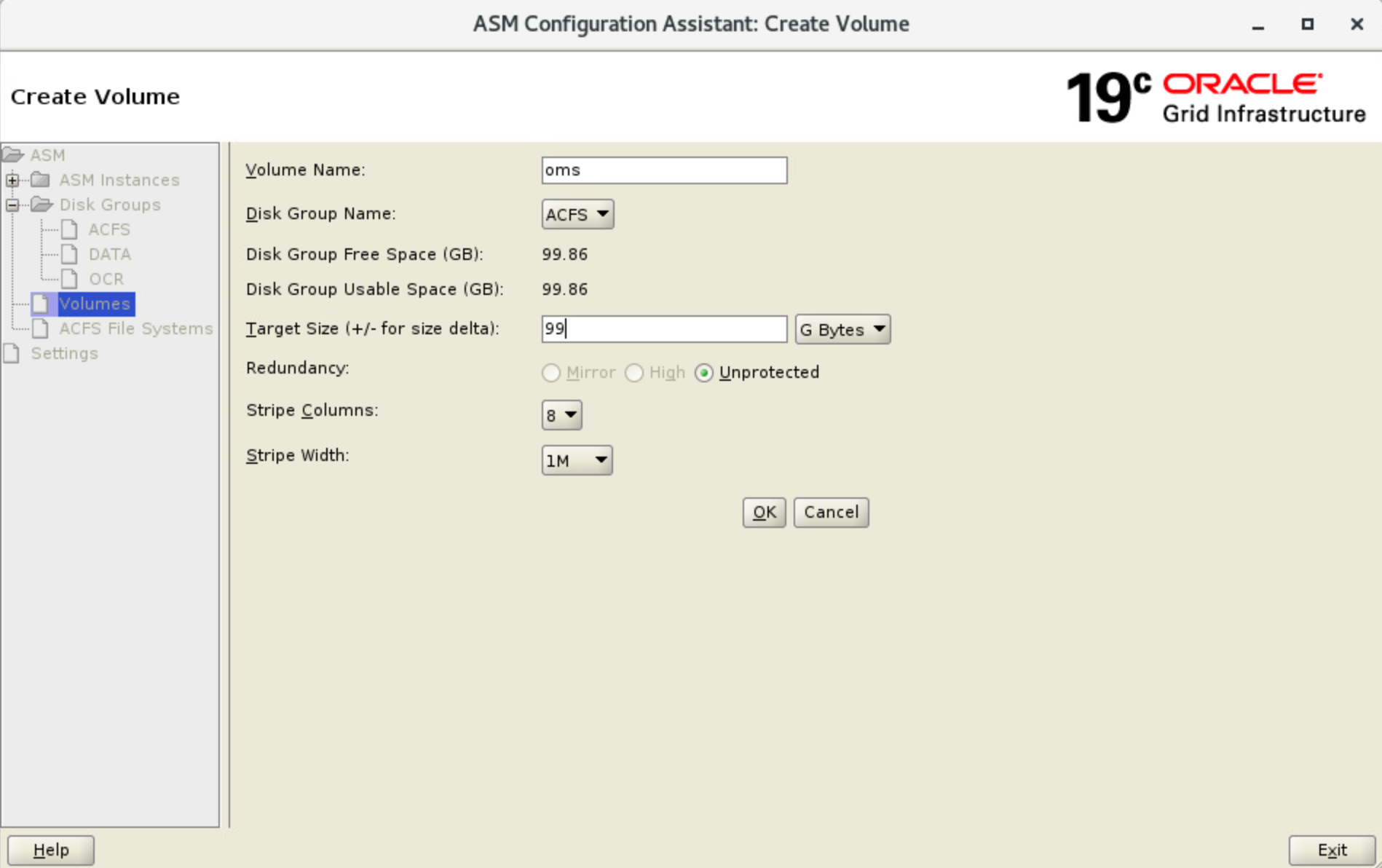
Task: Click the ACFS disk group document icon
Action: 69,229
